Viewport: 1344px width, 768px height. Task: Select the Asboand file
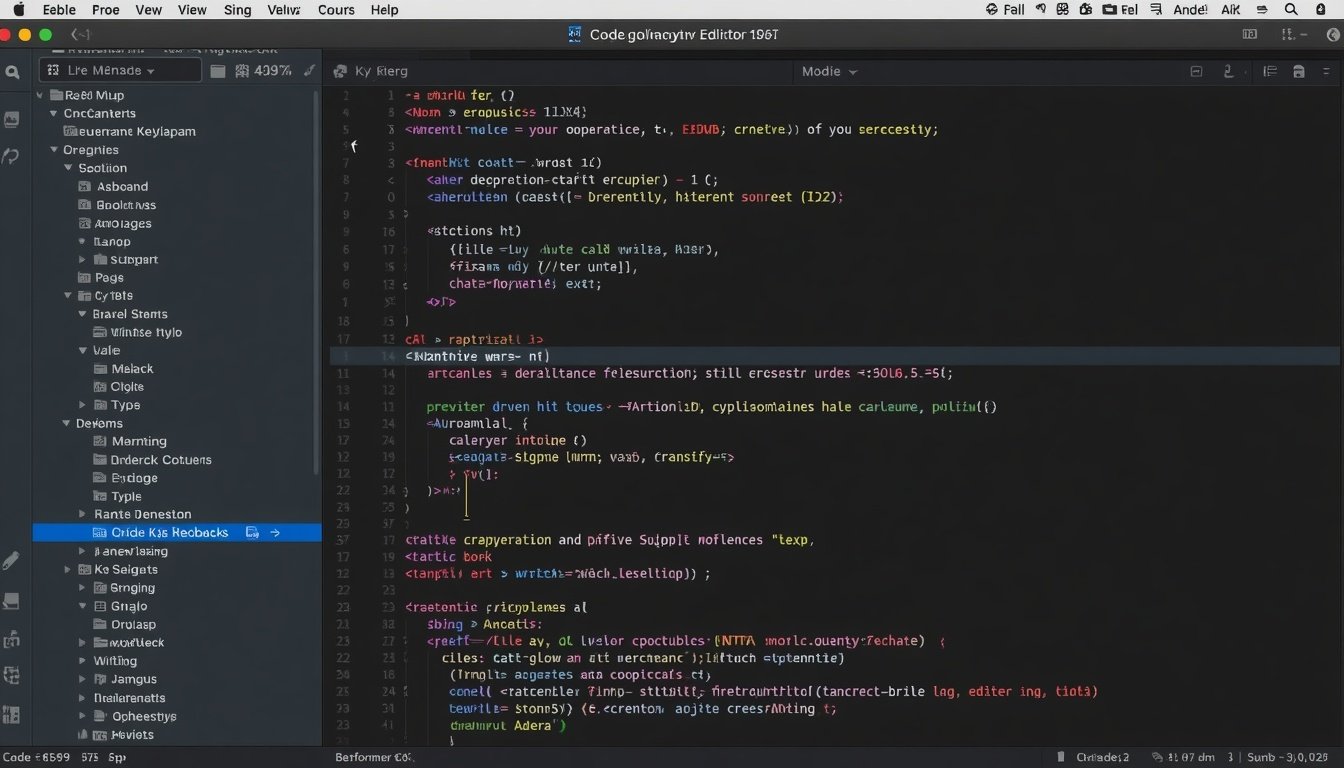[x=122, y=186]
